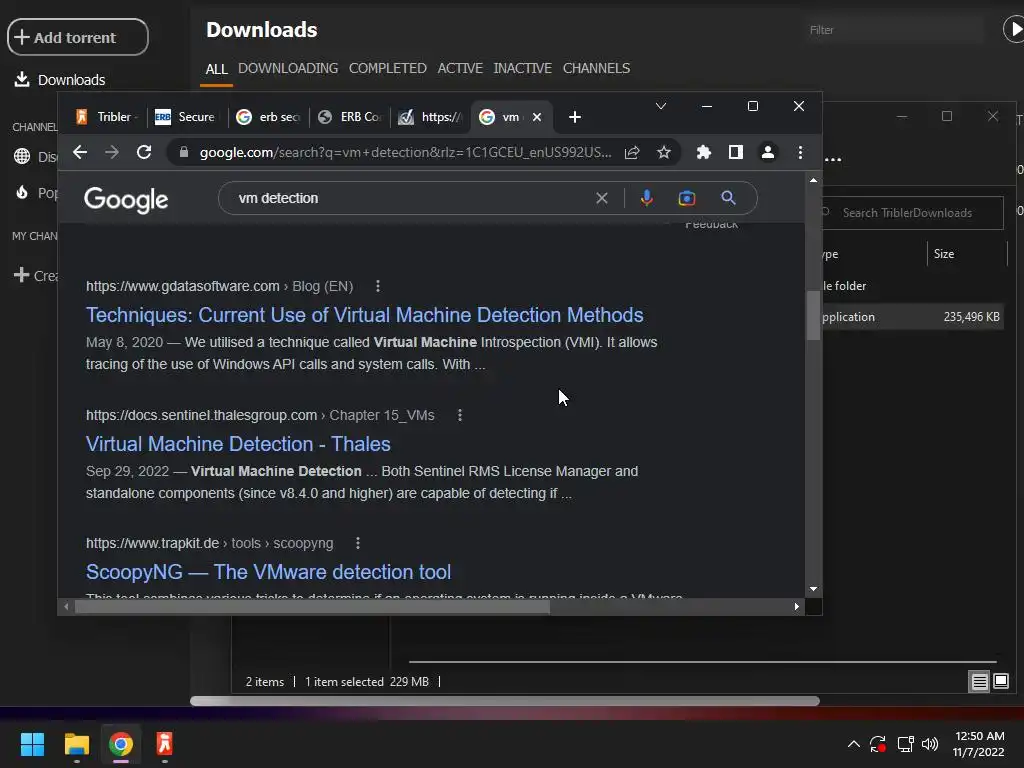
Task: Open Techniques: Current Use of Virtual Machine Detection link
Action: click(x=364, y=315)
